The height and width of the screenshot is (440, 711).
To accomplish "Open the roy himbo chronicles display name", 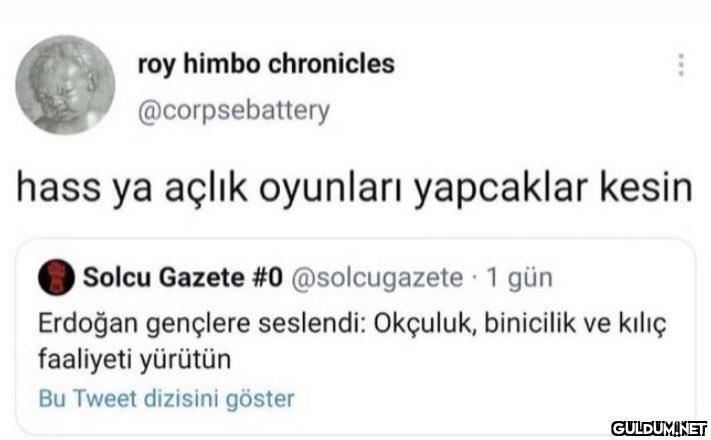I will click(x=265, y=65).
